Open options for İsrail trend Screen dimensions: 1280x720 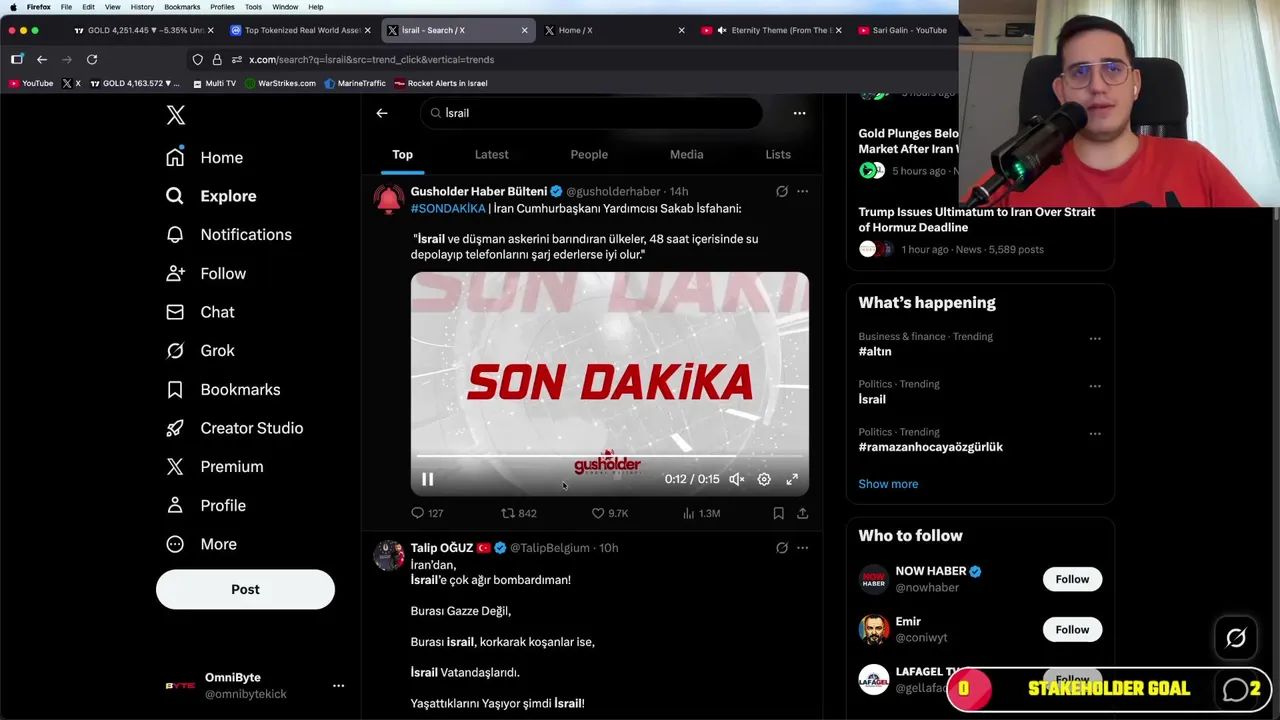point(1095,386)
